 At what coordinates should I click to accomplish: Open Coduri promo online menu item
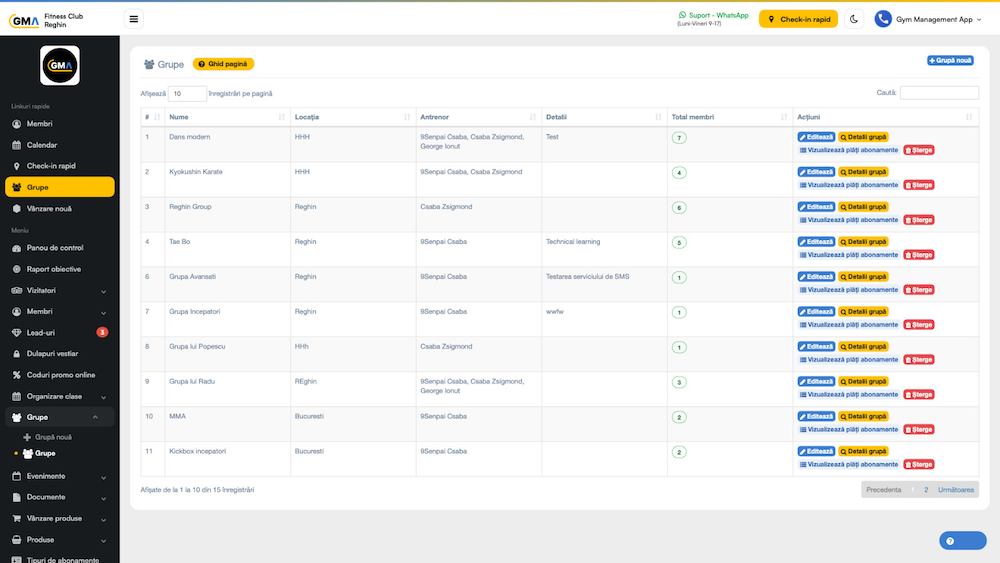(x=60, y=375)
